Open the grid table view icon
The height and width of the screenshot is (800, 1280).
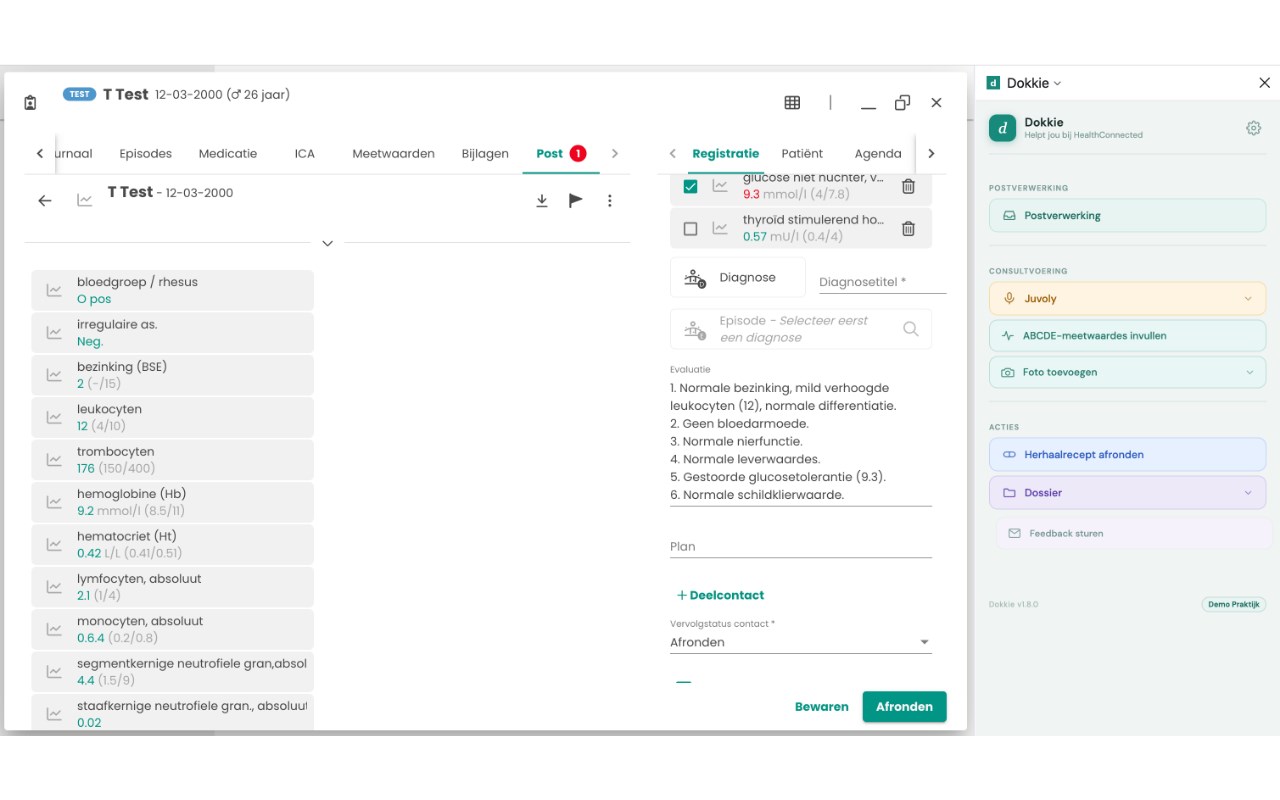tap(792, 102)
